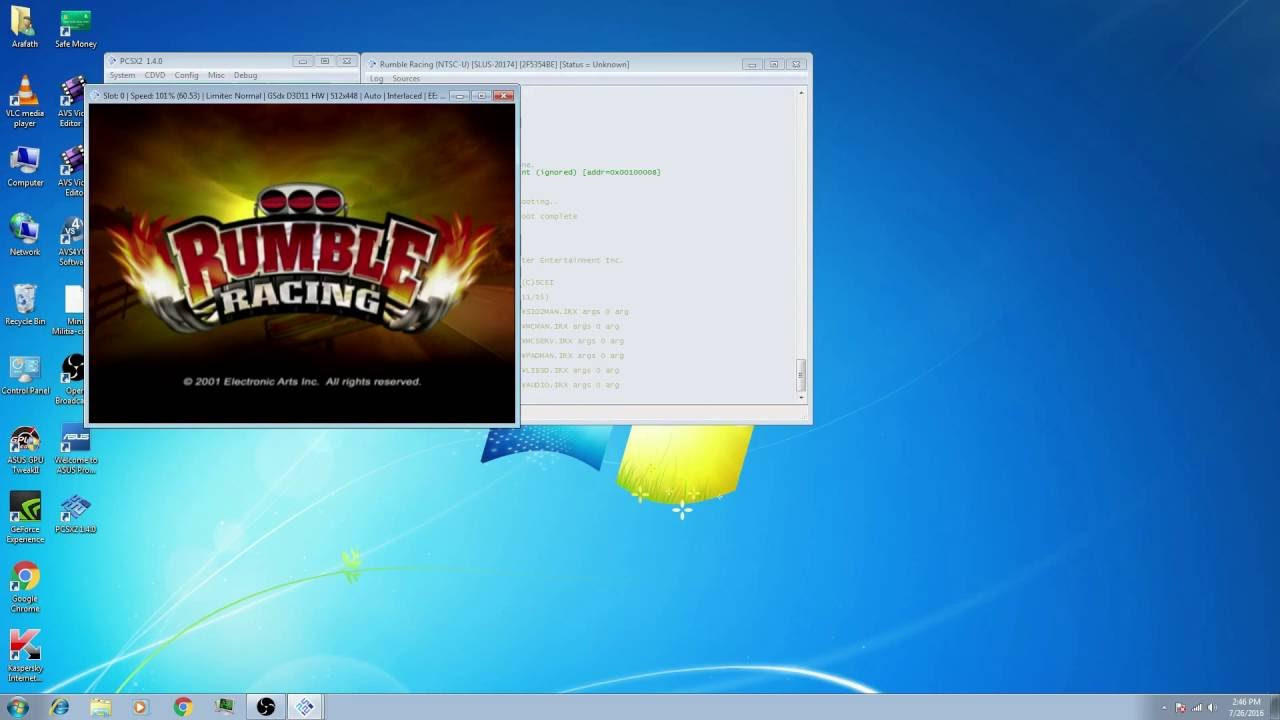Open Windows Media Player taskbar icon
This screenshot has height=720, width=1280.
tap(140, 707)
